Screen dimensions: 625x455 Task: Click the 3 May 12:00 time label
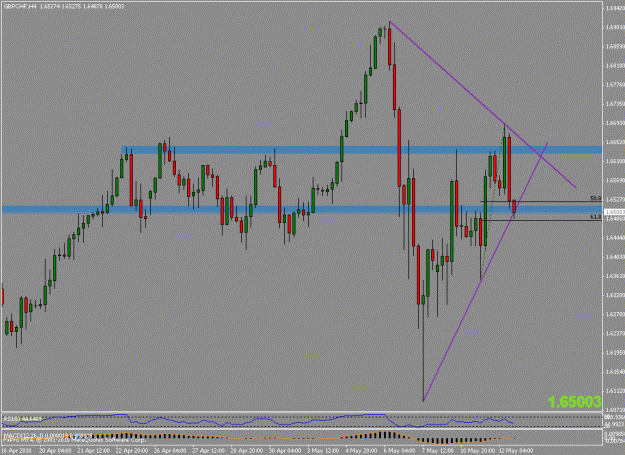click(323, 451)
